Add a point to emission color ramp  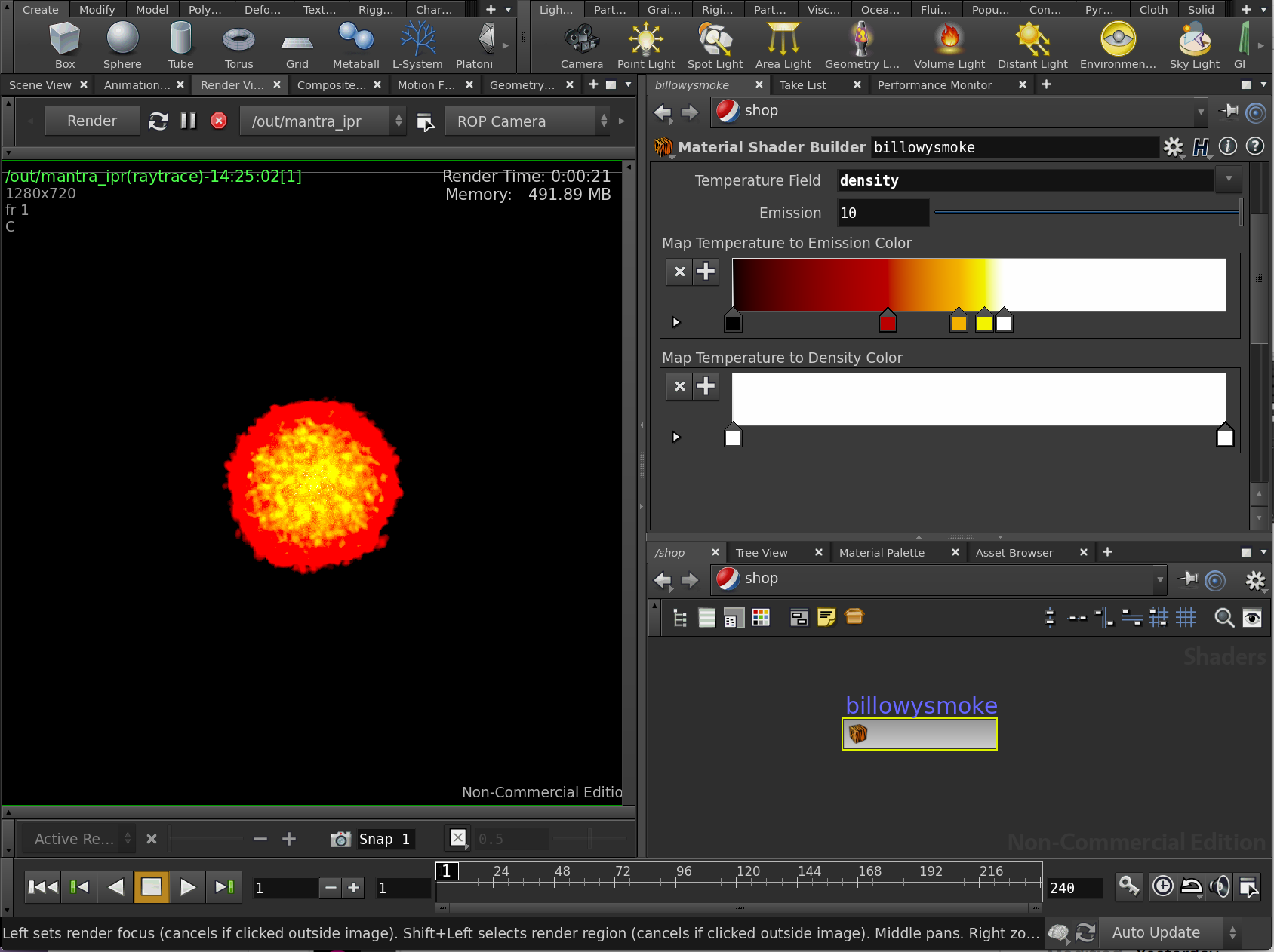pos(706,272)
